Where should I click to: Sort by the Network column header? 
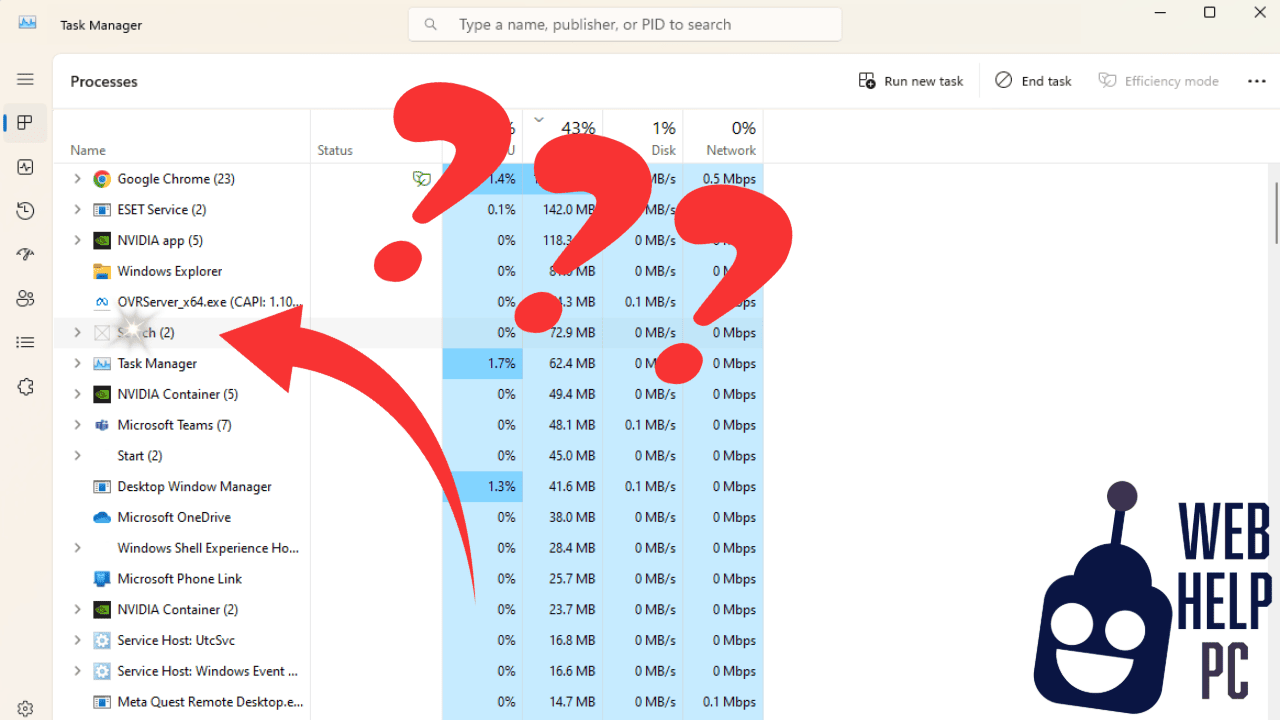723,137
